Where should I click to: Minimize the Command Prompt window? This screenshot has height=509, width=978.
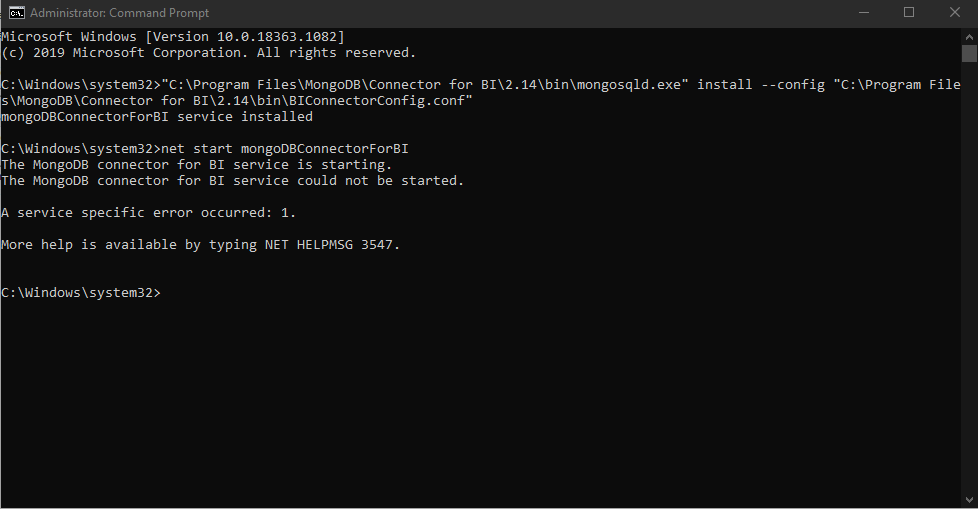pyautogui.click(x=863, y=13)
